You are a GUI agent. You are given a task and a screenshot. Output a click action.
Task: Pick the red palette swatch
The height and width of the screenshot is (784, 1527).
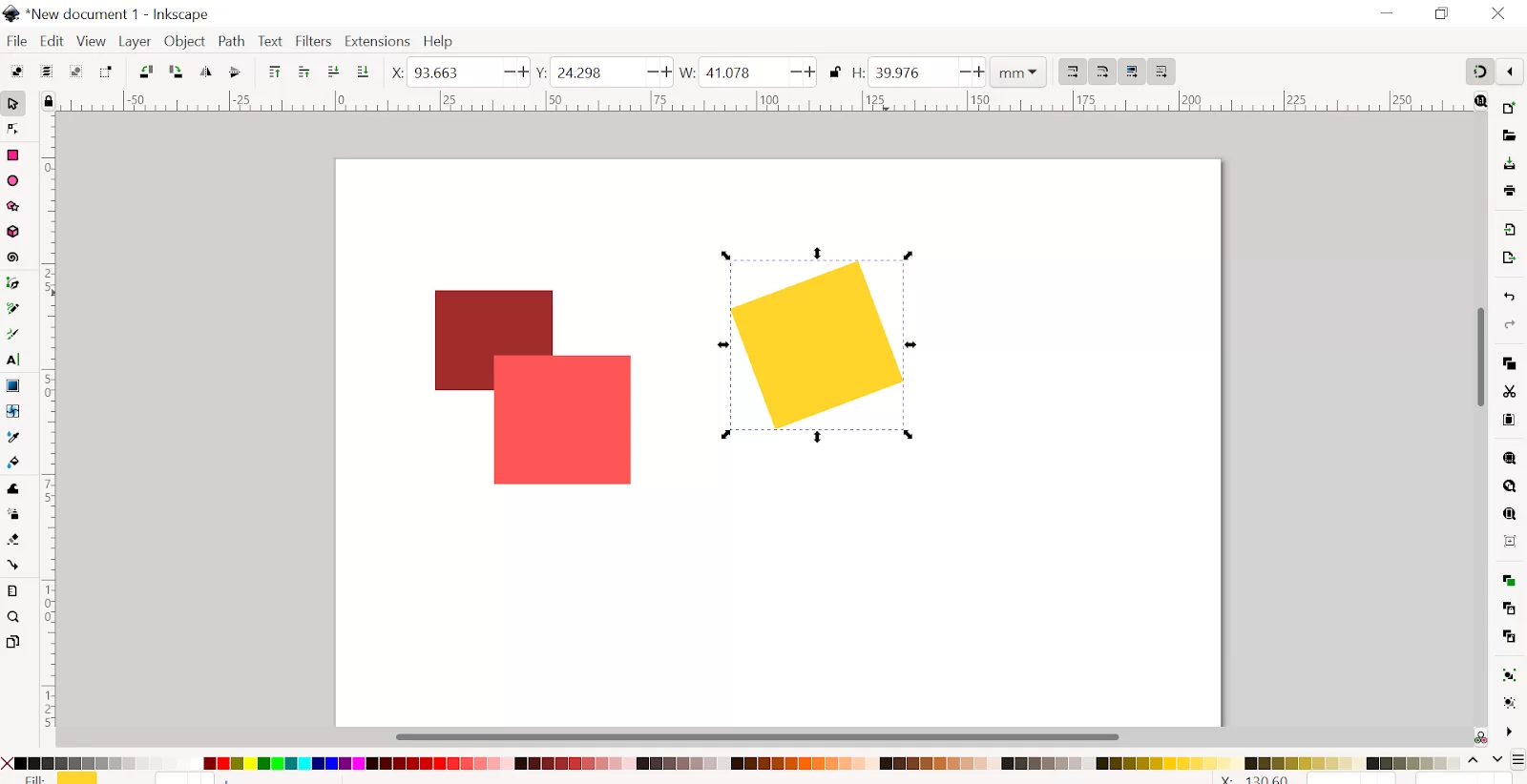tap(223, 764)
